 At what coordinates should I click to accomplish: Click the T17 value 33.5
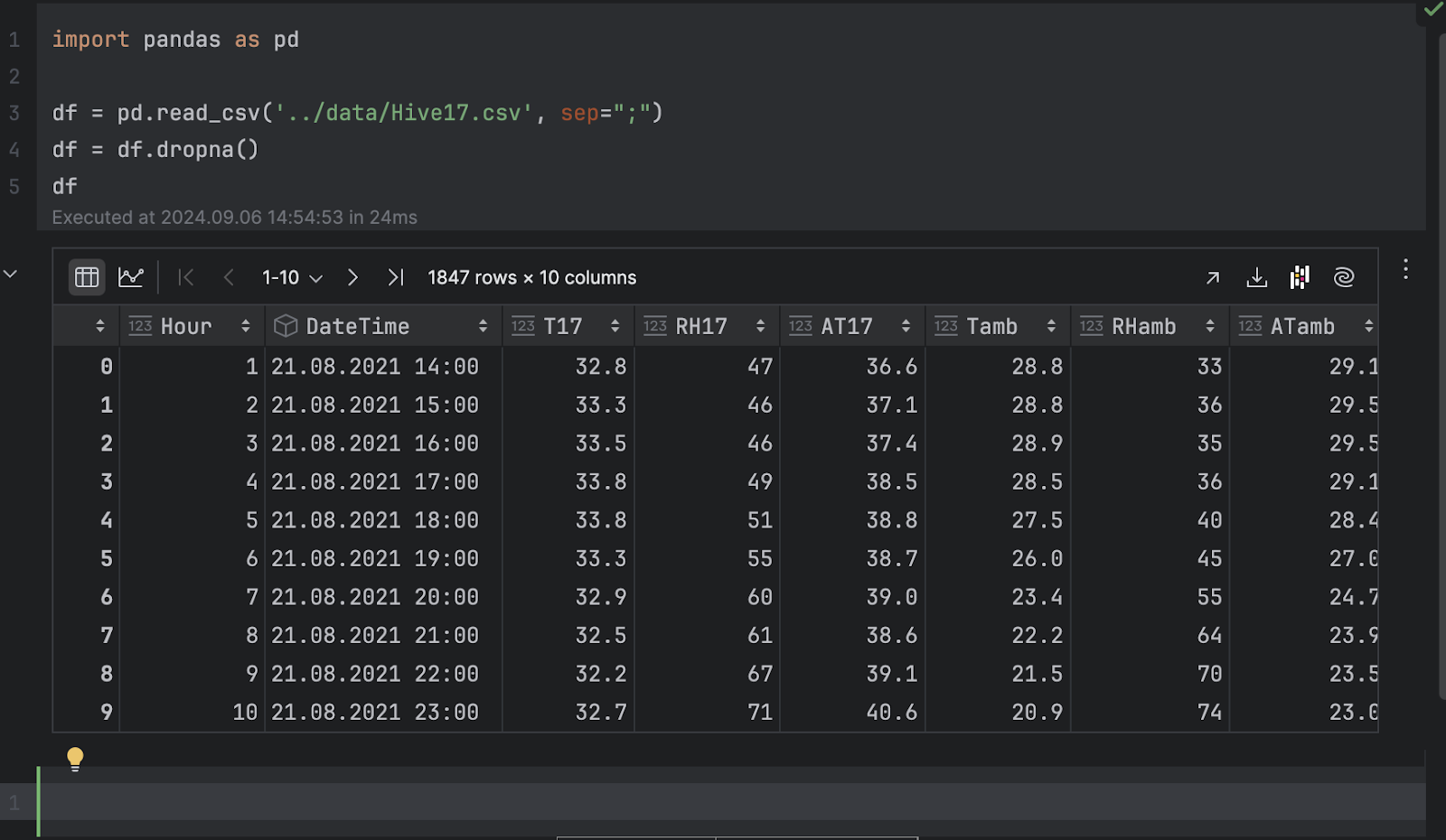click(601, 443)
